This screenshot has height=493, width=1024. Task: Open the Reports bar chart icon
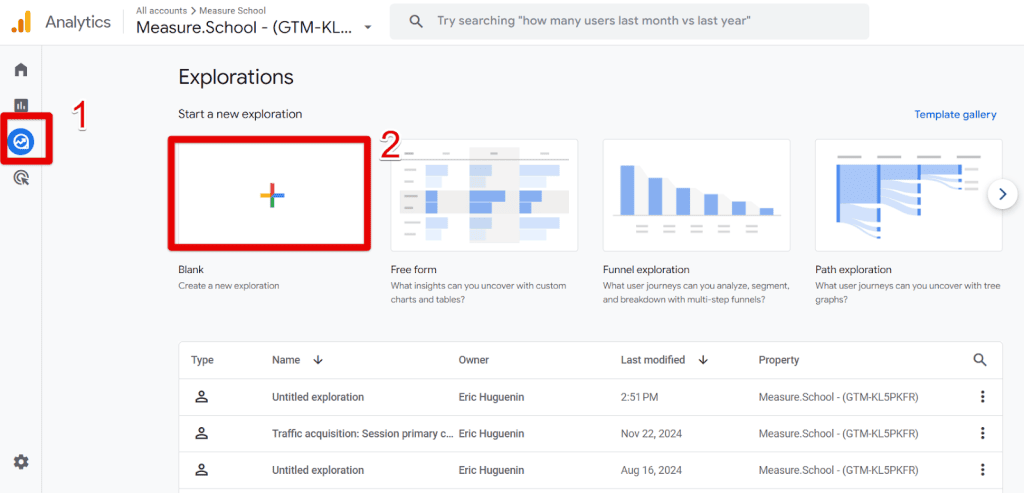click(22, 105)
